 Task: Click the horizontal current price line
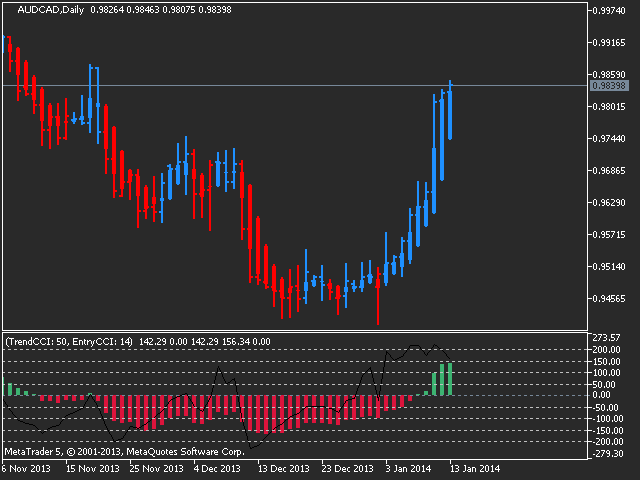pos(300,86)
